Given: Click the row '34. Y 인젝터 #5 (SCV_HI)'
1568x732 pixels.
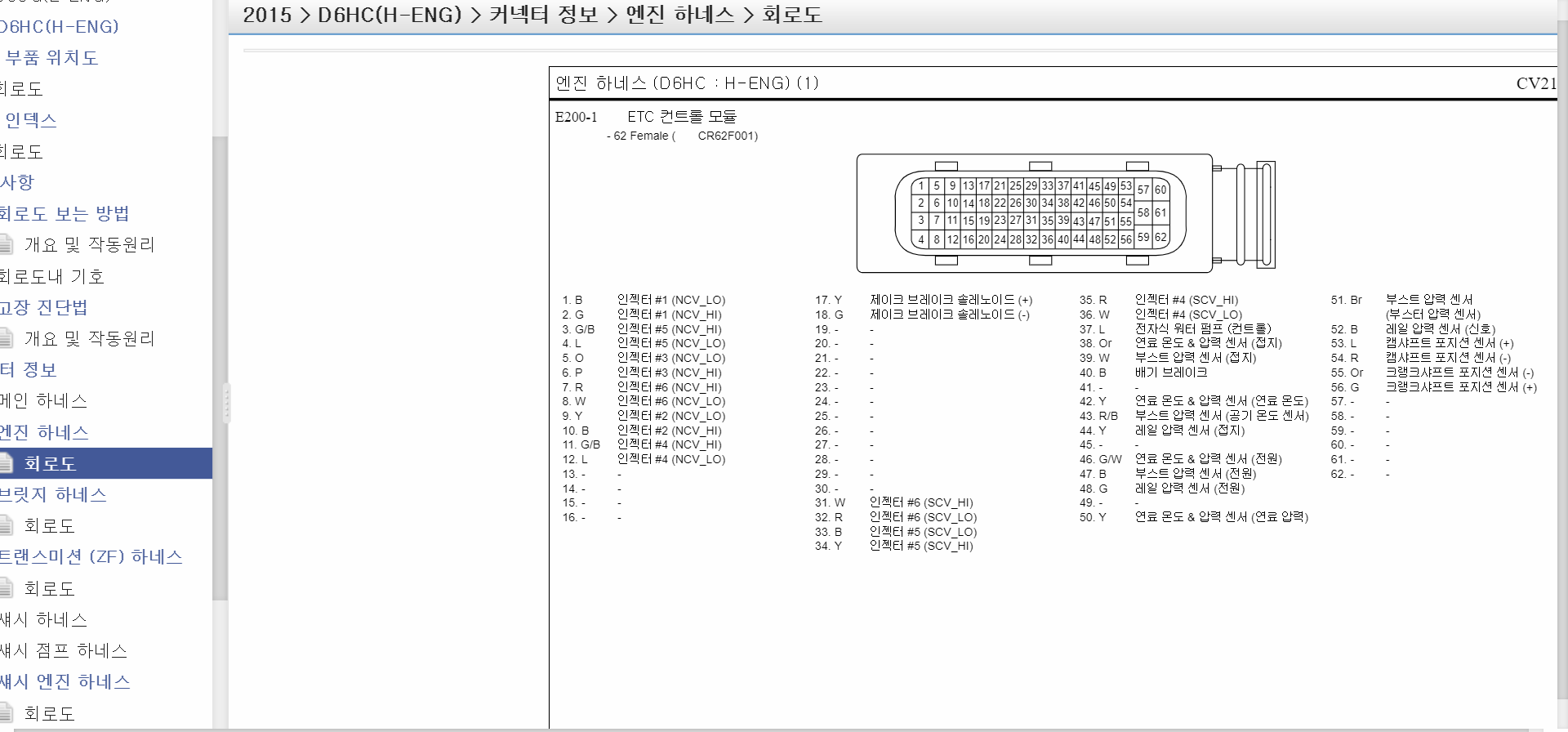Looking at the screenshot, I should pos(893,546).
